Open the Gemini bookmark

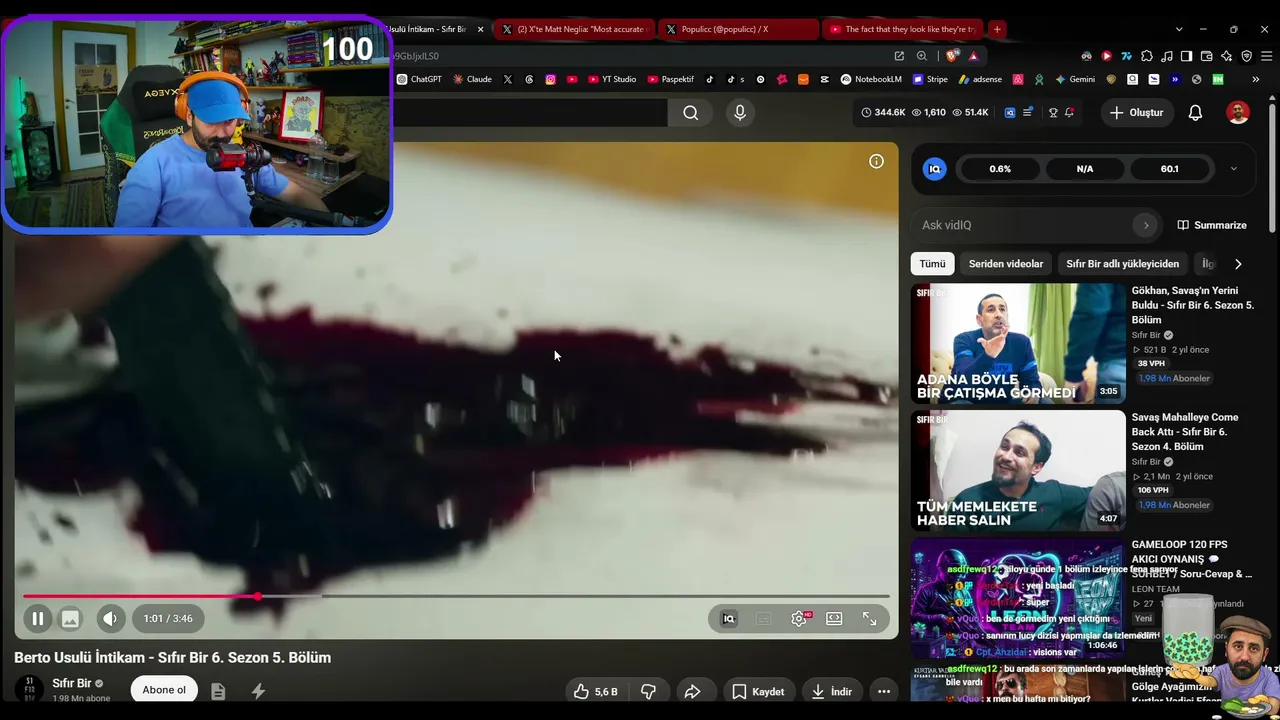point(1075,79)
